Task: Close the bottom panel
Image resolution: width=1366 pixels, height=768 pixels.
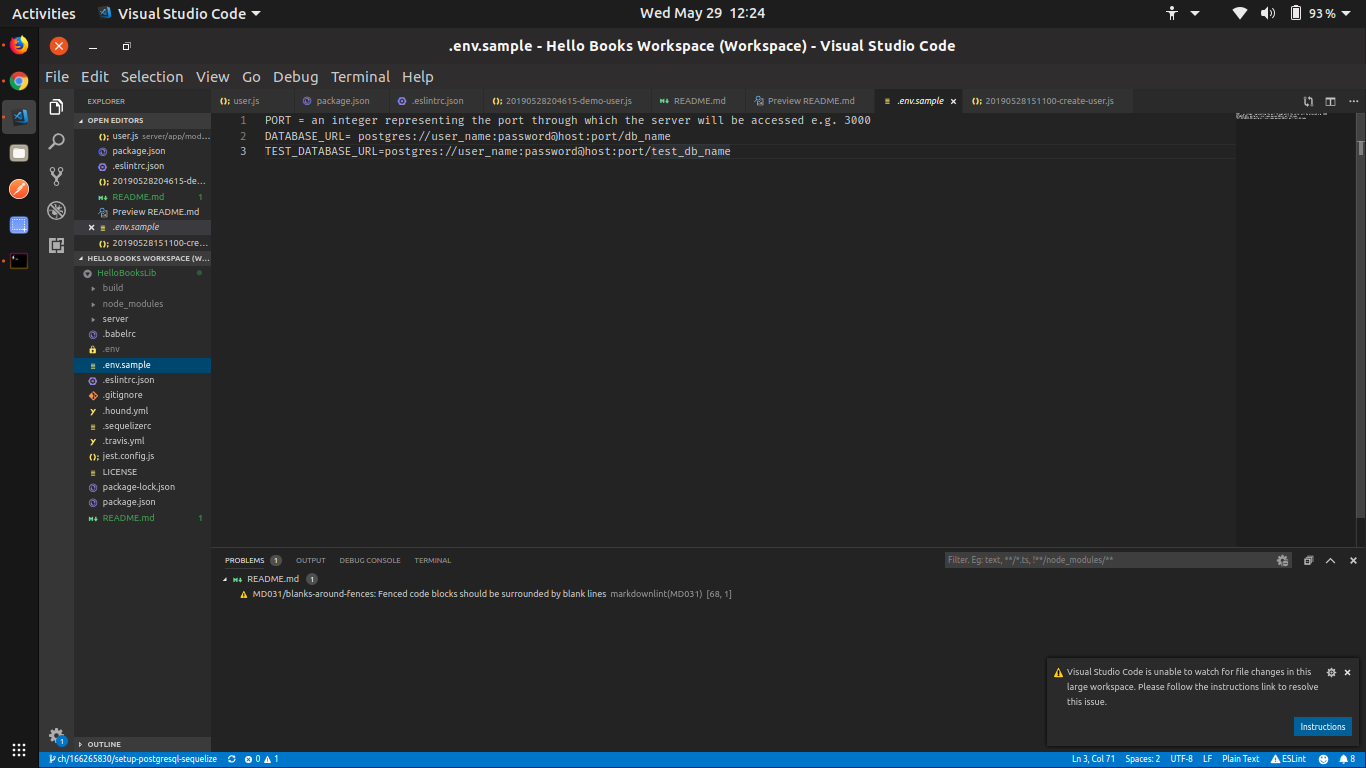Action: tap(1353, 561)
